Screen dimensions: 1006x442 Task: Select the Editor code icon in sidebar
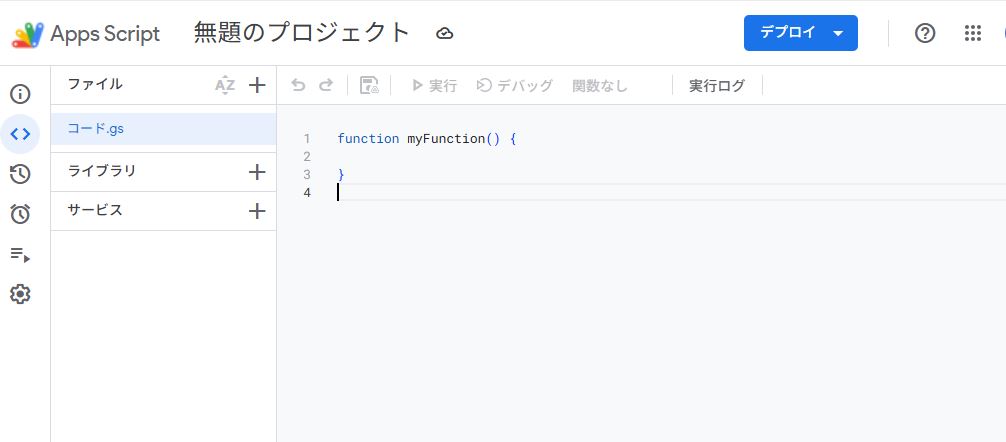(20, 134)
